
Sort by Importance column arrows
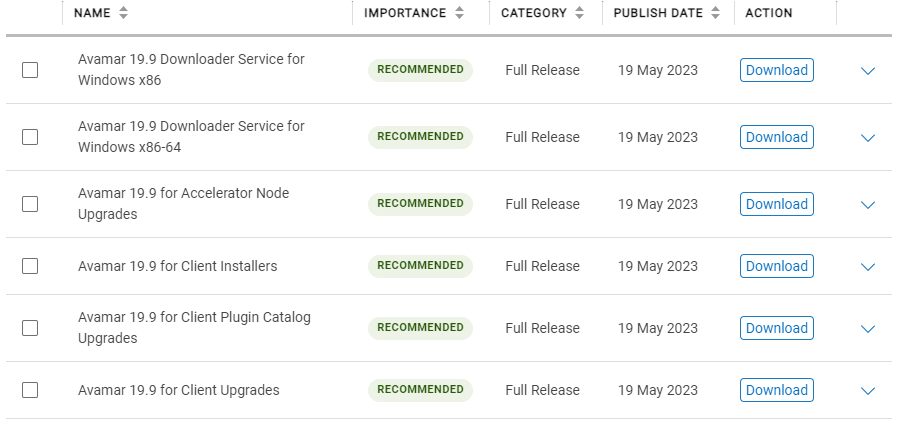click(459, 13)
